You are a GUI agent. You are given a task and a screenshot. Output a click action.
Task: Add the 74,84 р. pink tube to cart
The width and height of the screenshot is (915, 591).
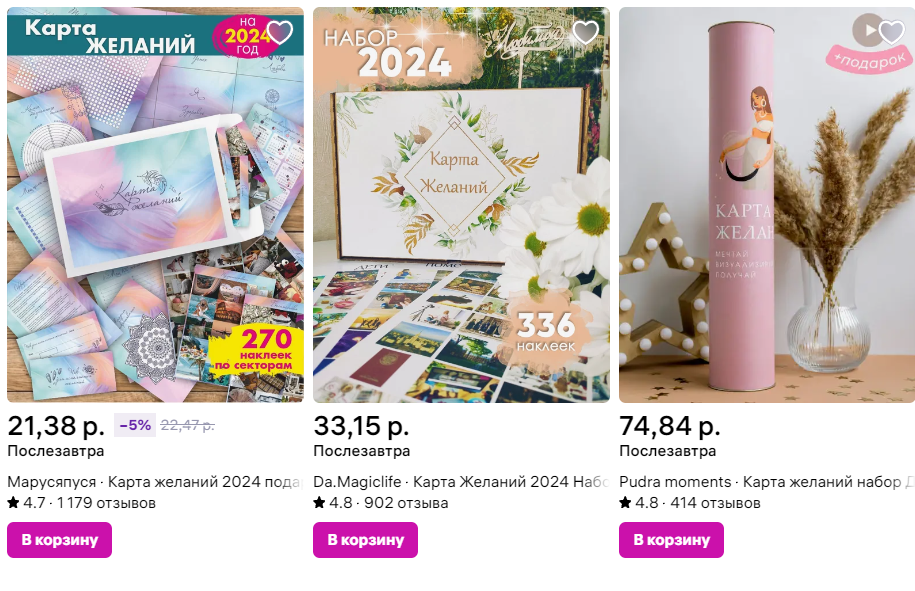[x=671, y=540]
